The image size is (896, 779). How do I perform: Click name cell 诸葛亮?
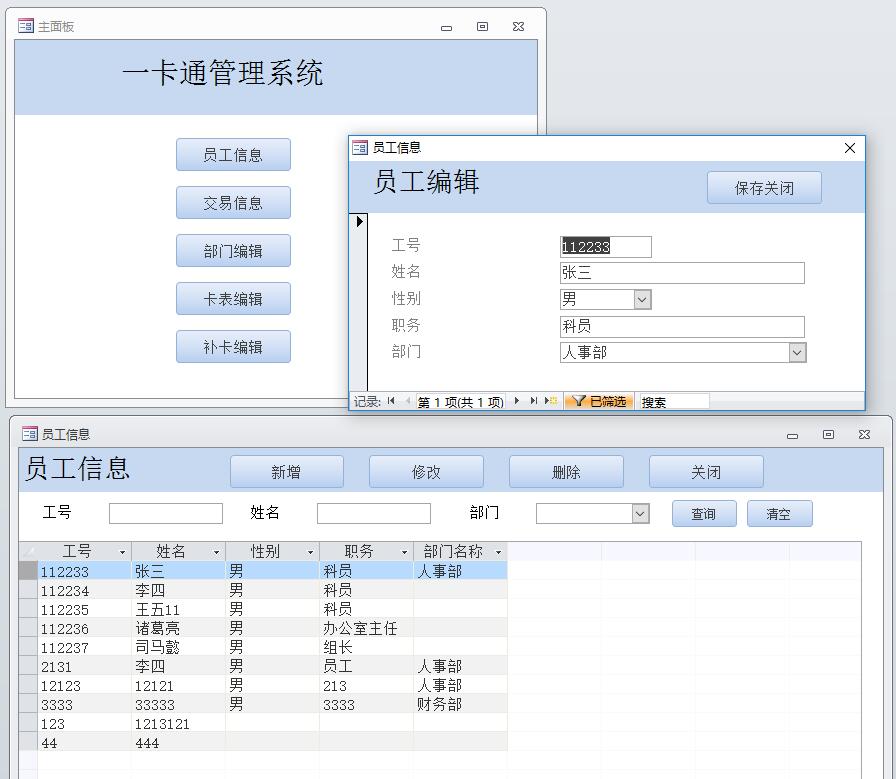(x=179, y=628)
